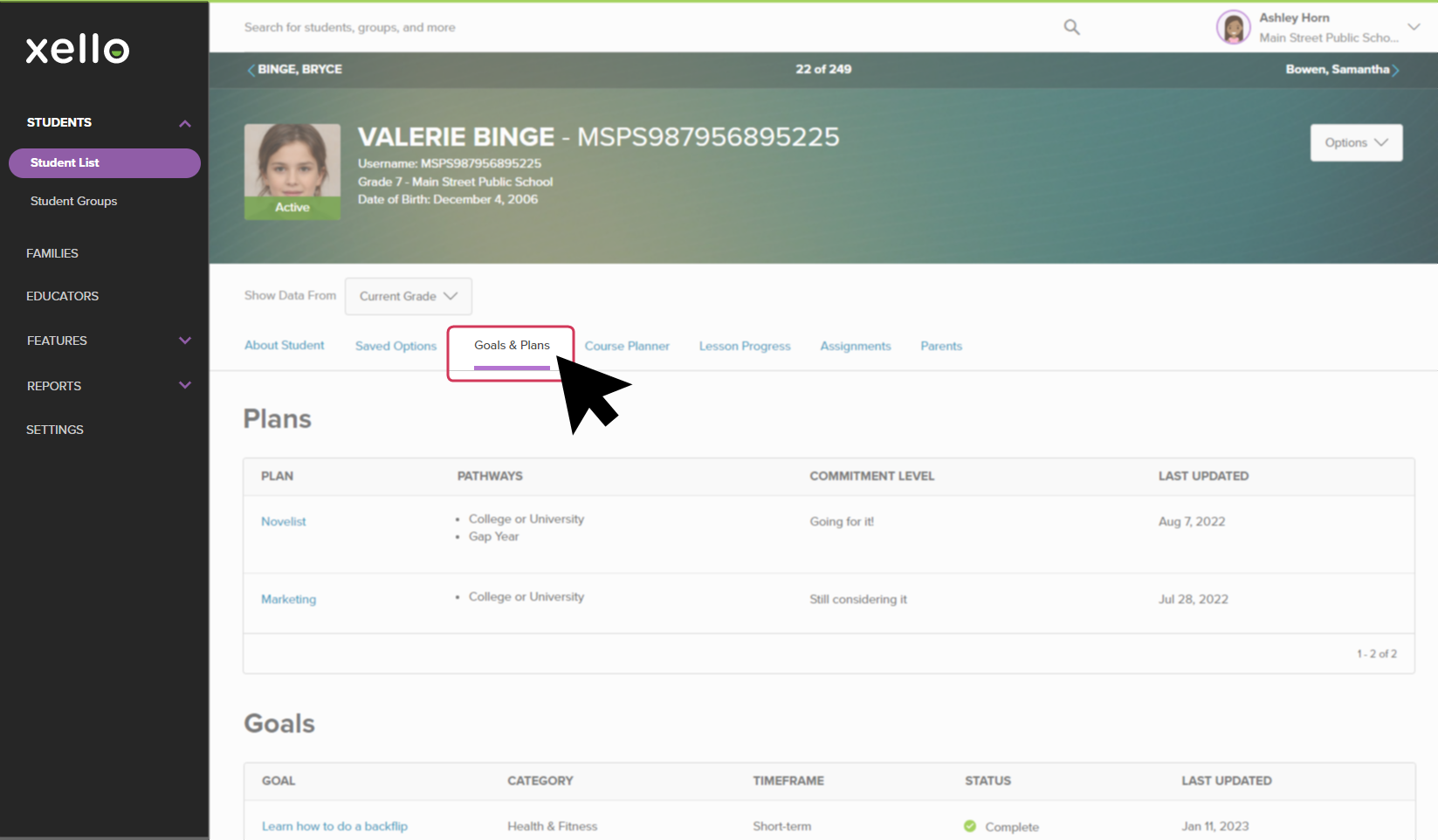Click the Commitment Level column header
Image resolution: width=1438 pixels, height=840 pixels.
tap(872, 476)
